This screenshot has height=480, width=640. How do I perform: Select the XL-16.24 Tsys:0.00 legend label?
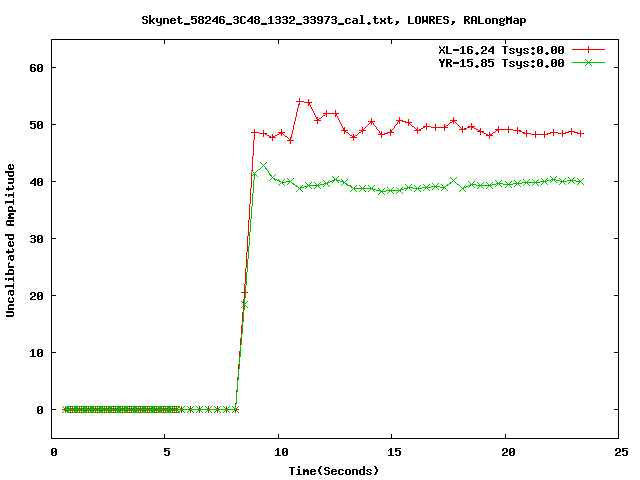[501, 50]
